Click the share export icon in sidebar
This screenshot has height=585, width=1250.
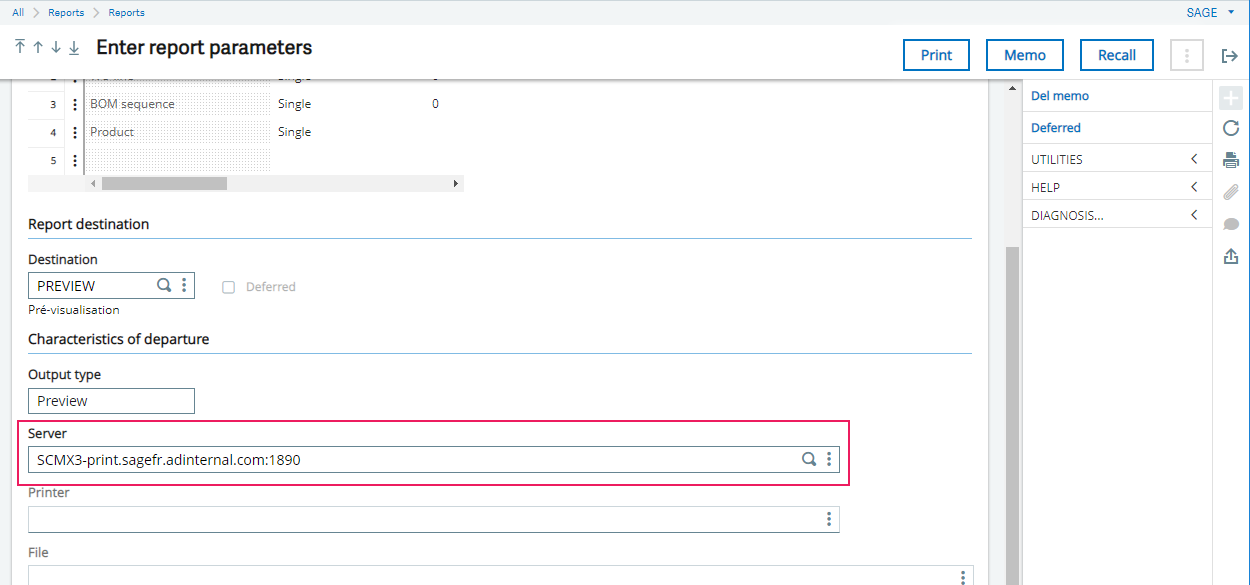click(x=1231, y=257)
